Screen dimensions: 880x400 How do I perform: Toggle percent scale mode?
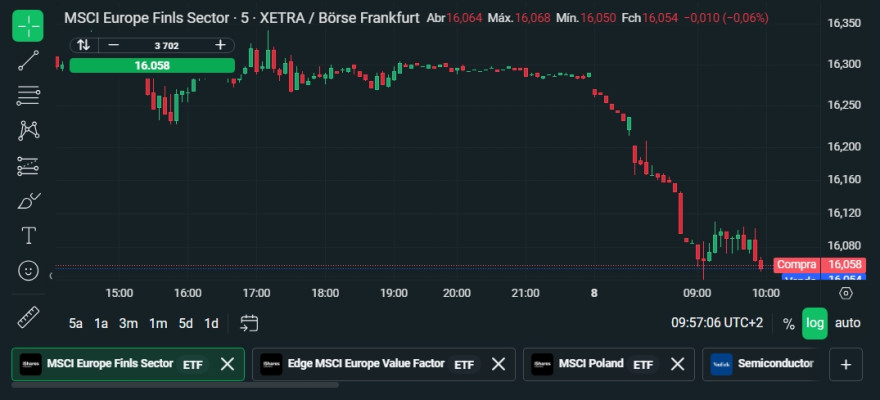click(x=789, y=324)
